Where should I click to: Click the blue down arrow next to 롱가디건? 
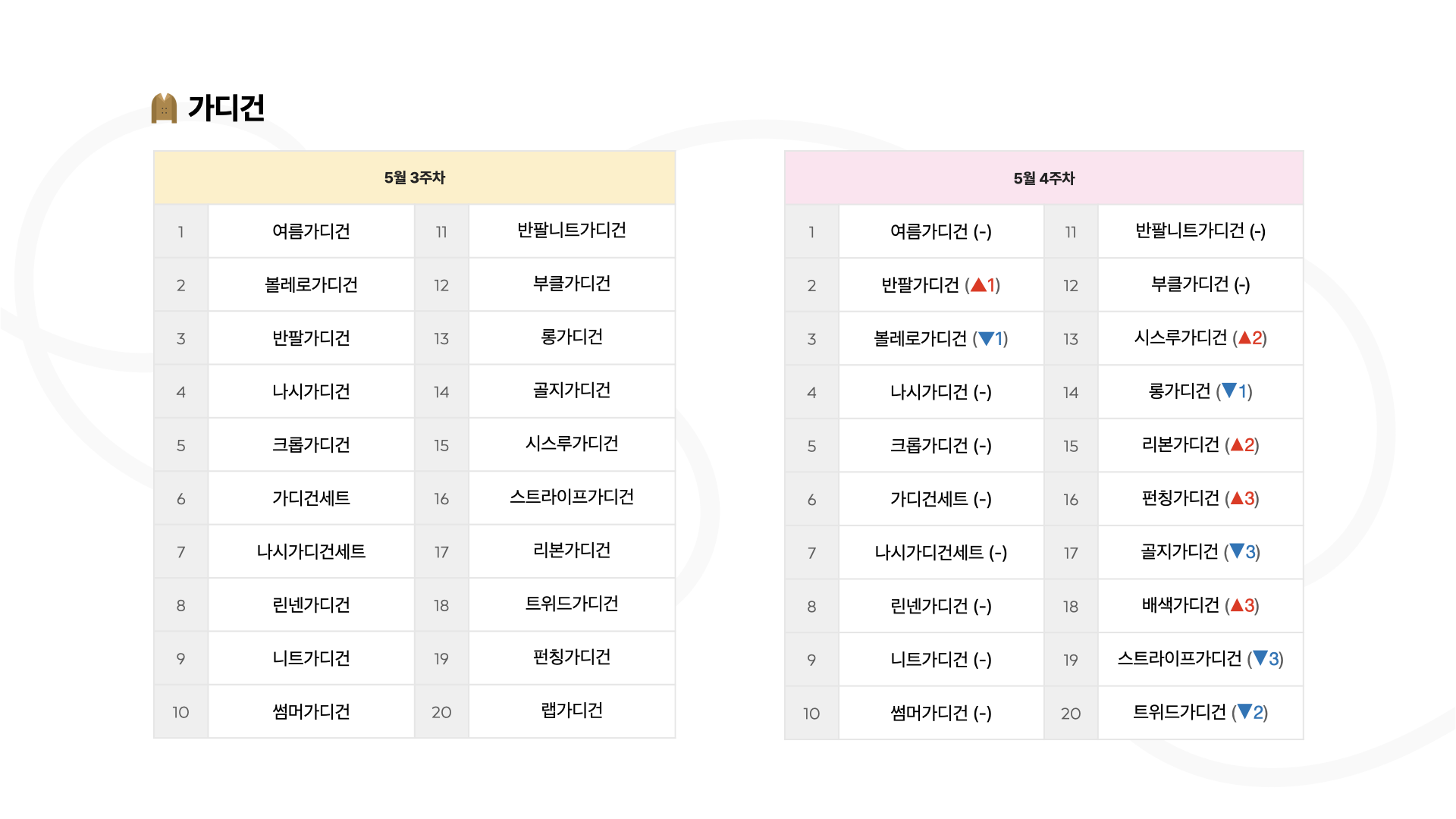1229,391
